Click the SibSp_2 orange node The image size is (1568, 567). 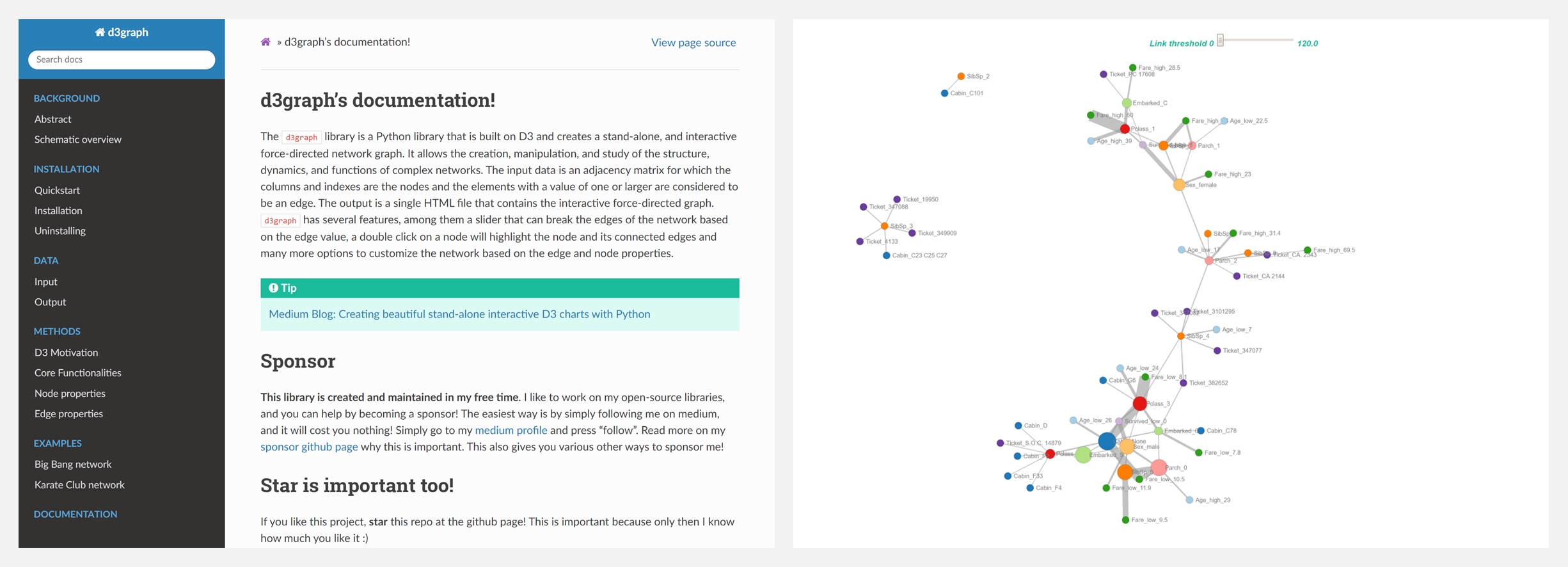pyautogui.click(x=961, y=76)
